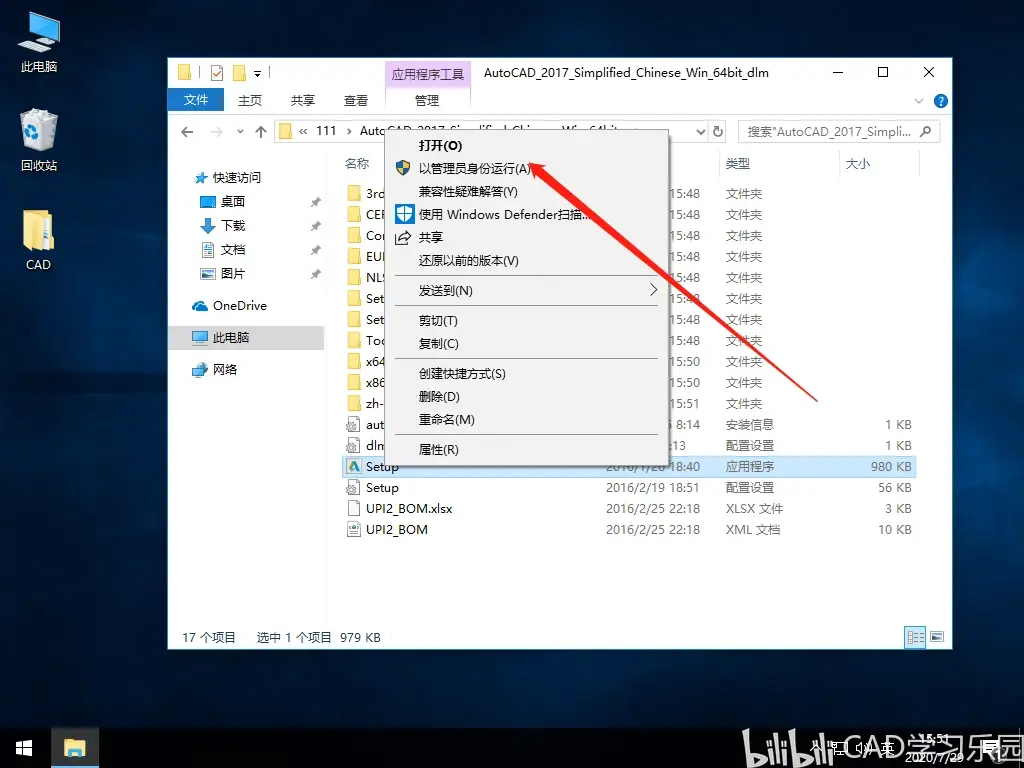Select 兼容性疑难解答(Y) menu entry
Image resolution: width=1024 pixels, height=768 pixels.
tap(526, 191)
